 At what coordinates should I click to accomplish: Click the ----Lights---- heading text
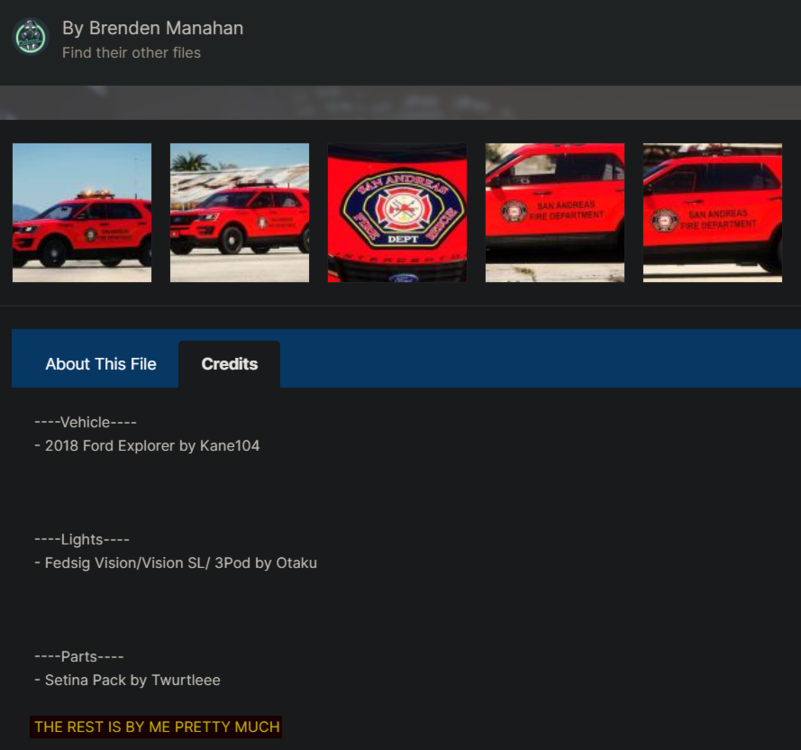(x=82, y=540)
